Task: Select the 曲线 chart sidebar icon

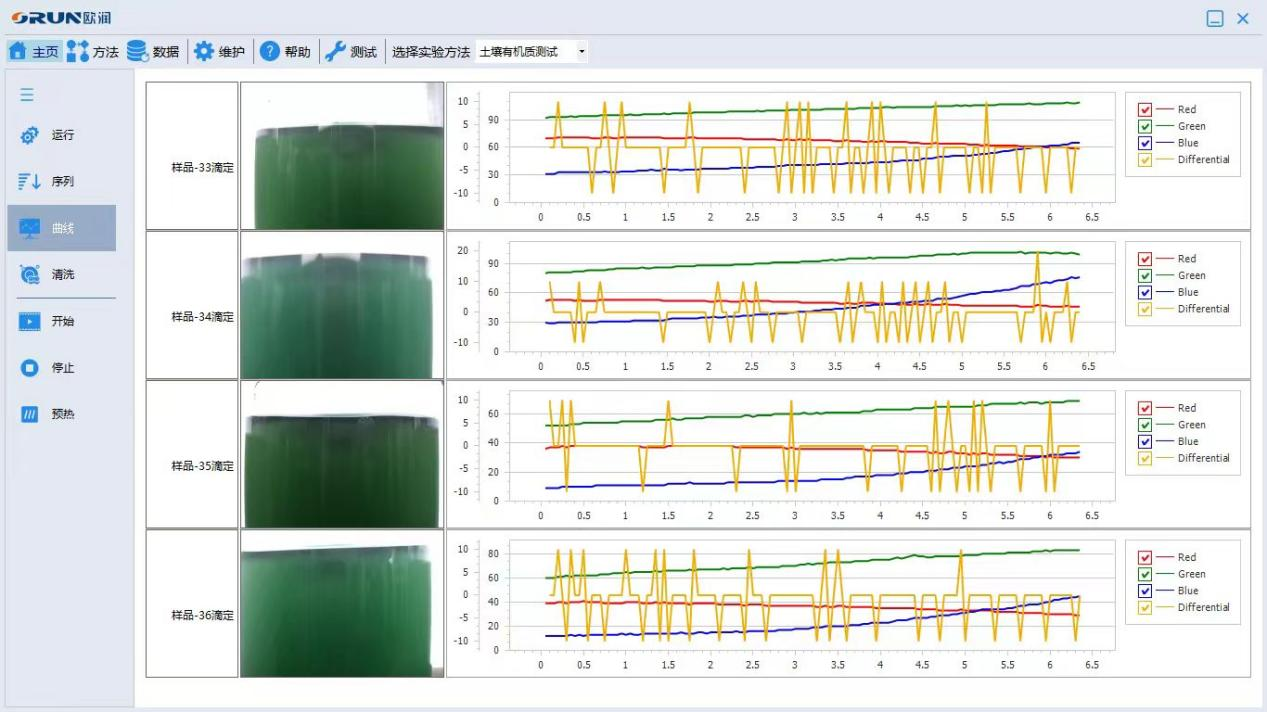Action: 30,228
